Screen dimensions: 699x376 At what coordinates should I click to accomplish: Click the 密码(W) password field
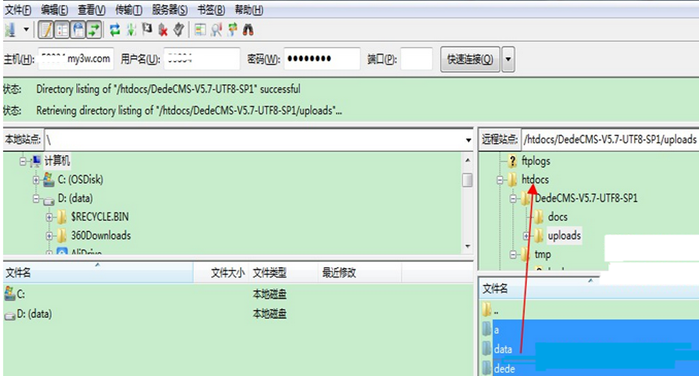[322, 59]
